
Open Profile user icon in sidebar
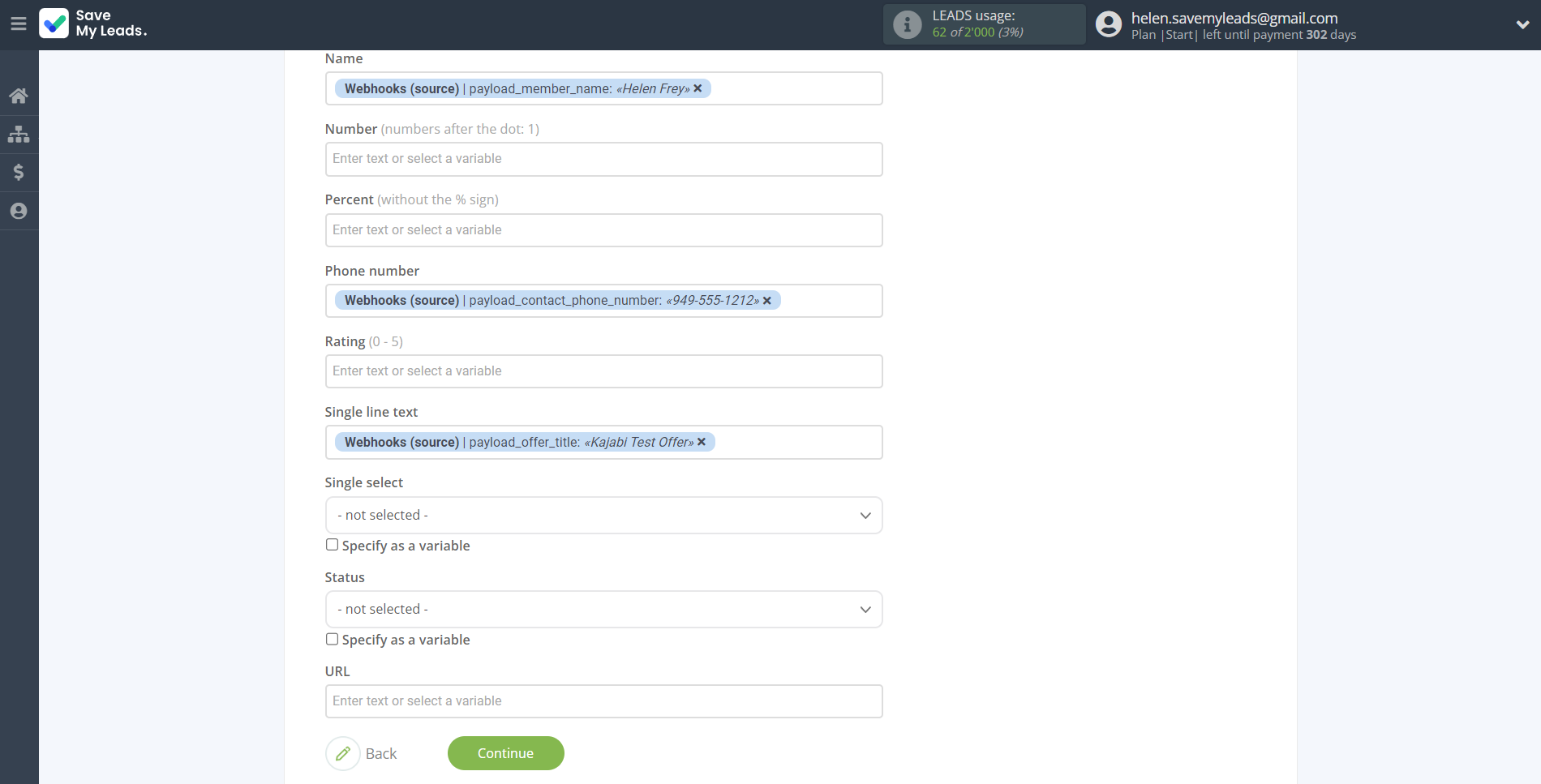pos(19,211)
